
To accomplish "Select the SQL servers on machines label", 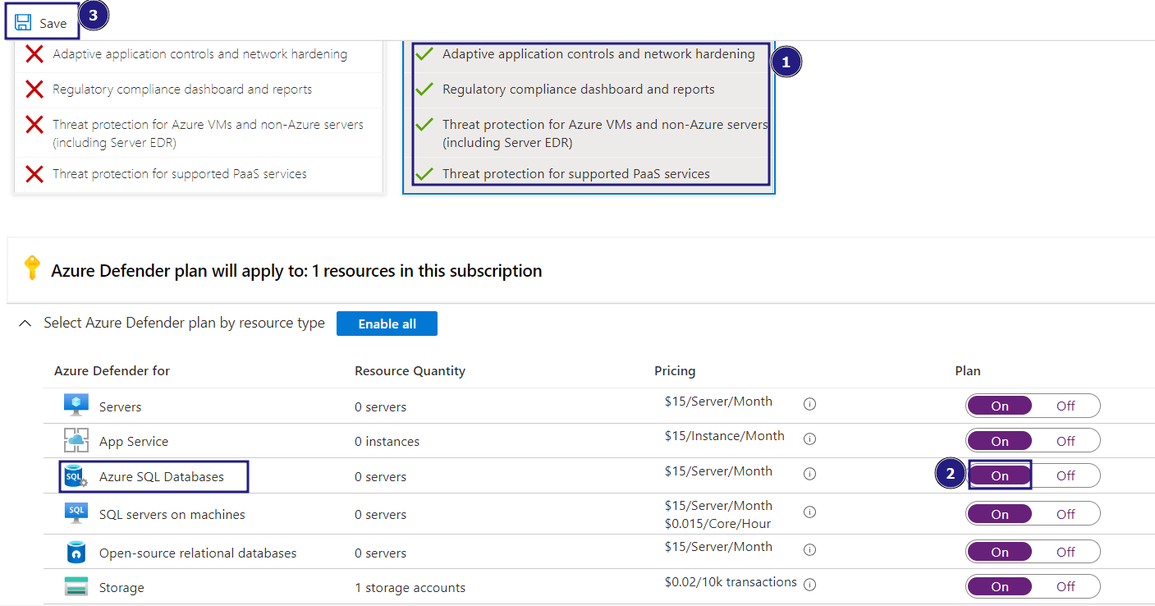I will coord(172,514).
